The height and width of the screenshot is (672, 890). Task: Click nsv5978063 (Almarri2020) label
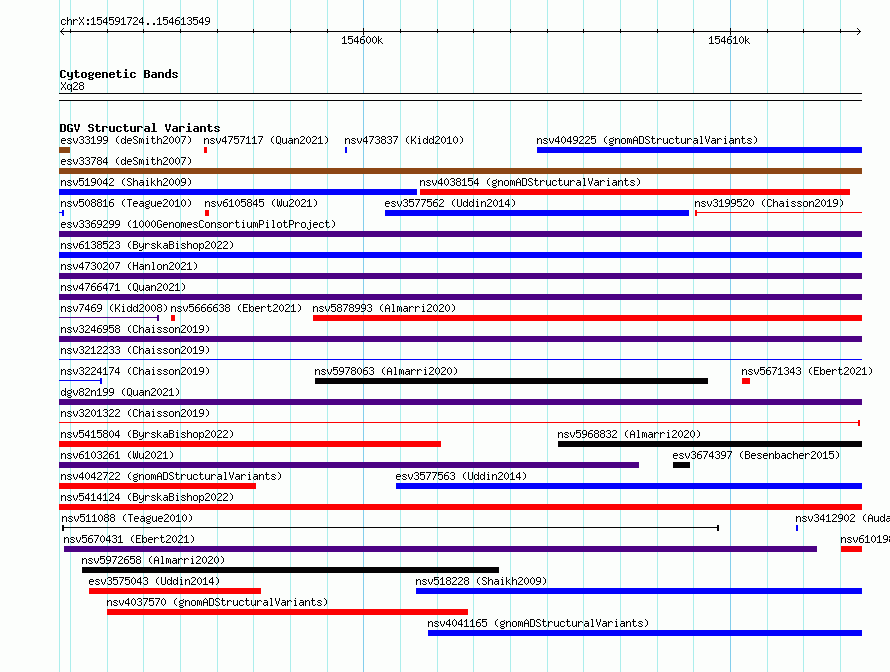[386, 371]
